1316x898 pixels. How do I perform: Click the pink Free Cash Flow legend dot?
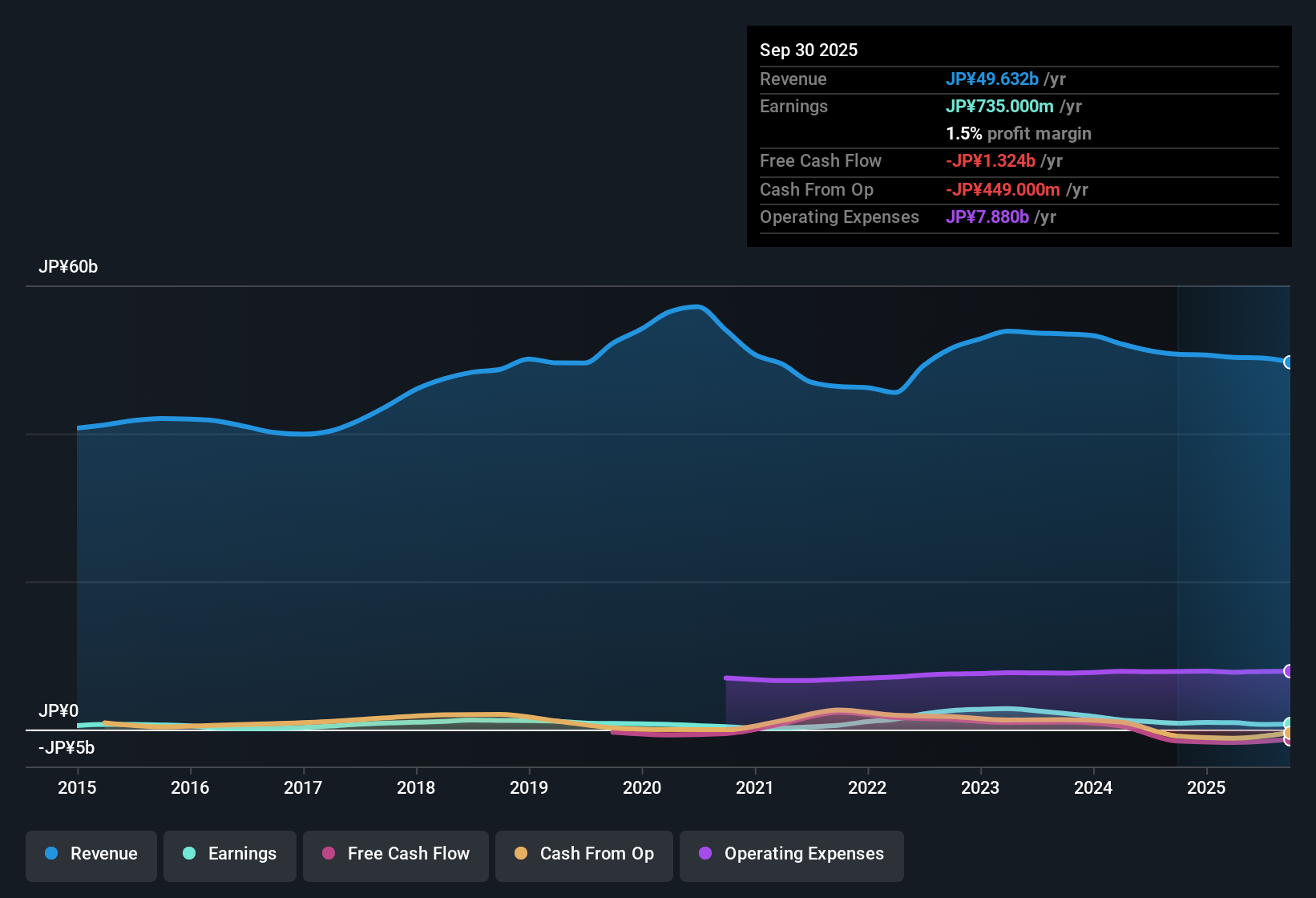click(329, 854)
